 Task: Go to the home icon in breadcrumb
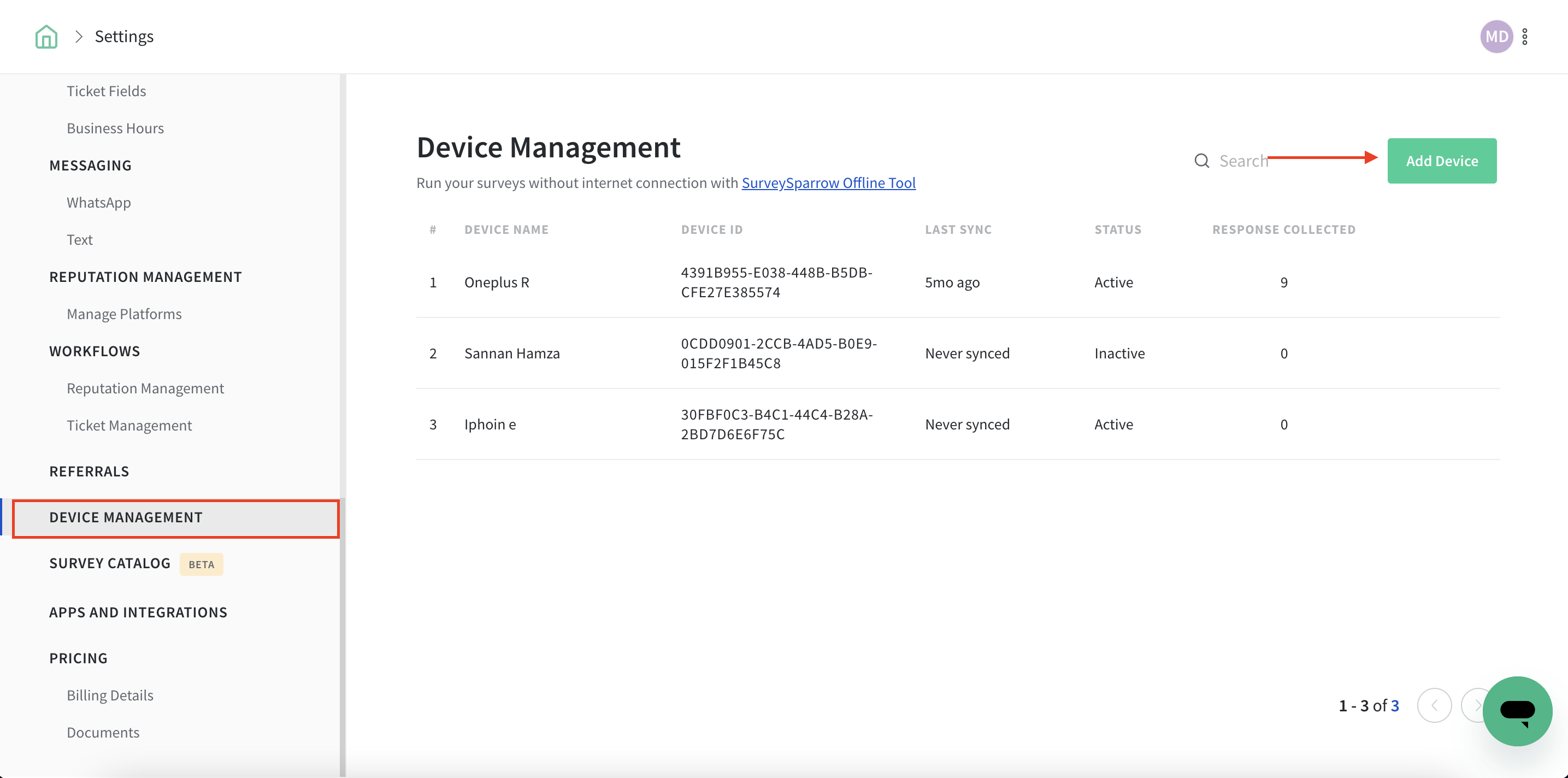(x=46, y=37)
